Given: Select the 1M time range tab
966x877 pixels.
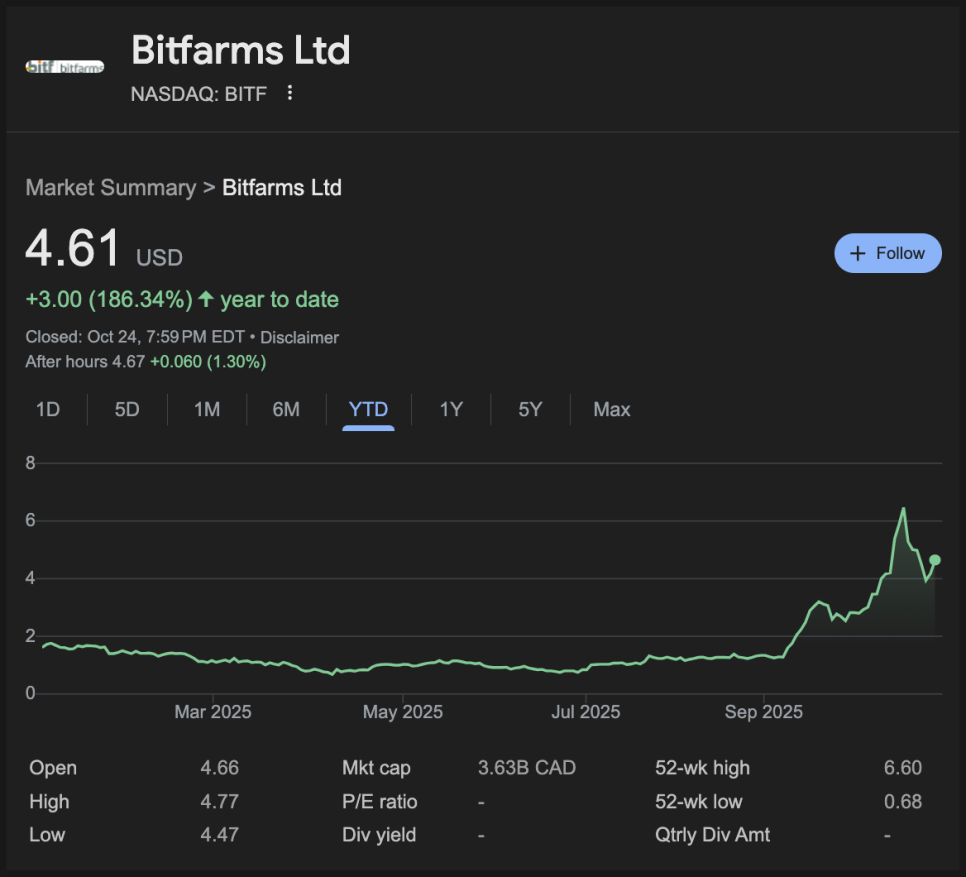Looking at the screenshot, I should point(207,409).
